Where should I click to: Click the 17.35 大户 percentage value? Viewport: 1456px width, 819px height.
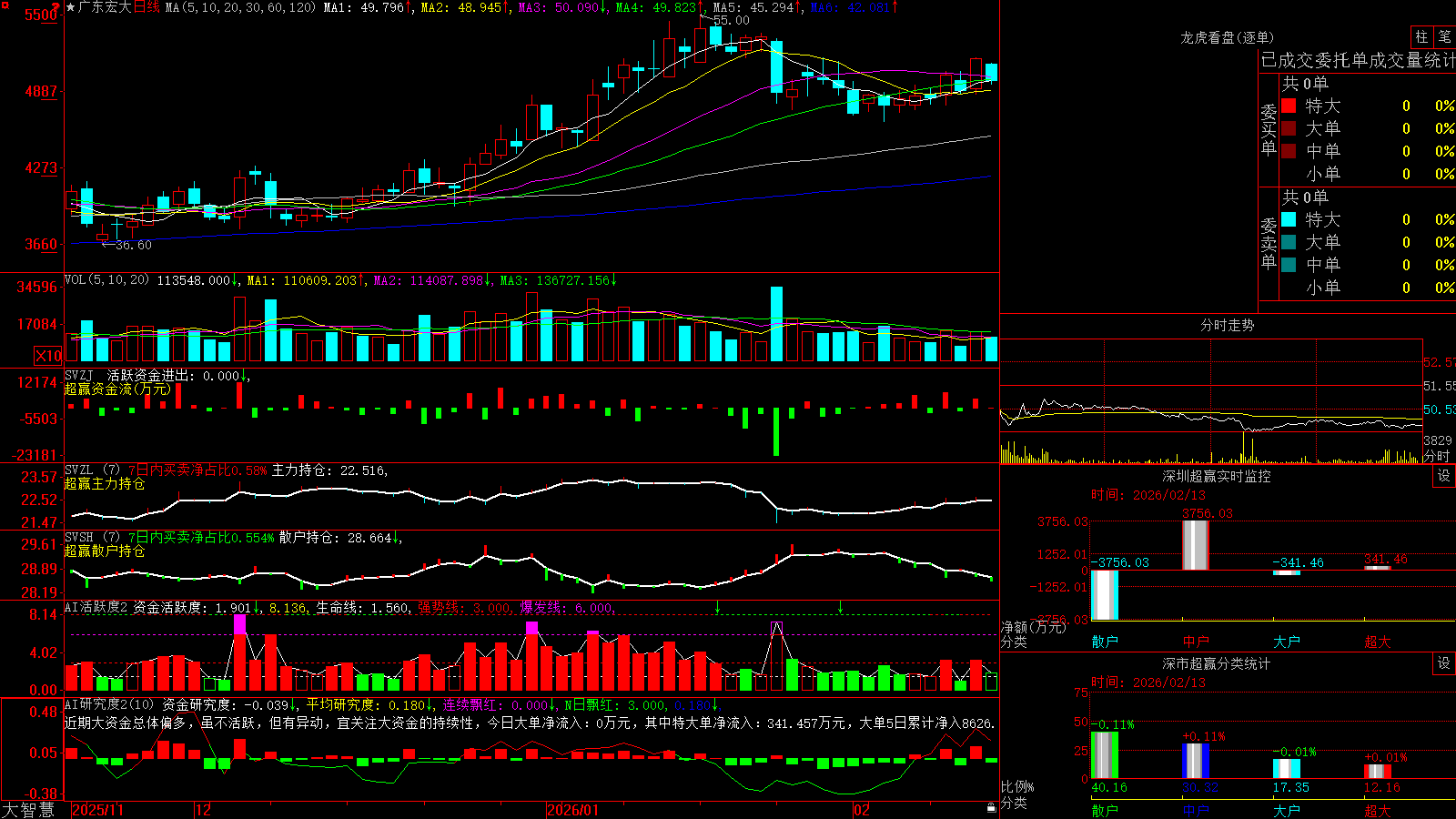1291,787
